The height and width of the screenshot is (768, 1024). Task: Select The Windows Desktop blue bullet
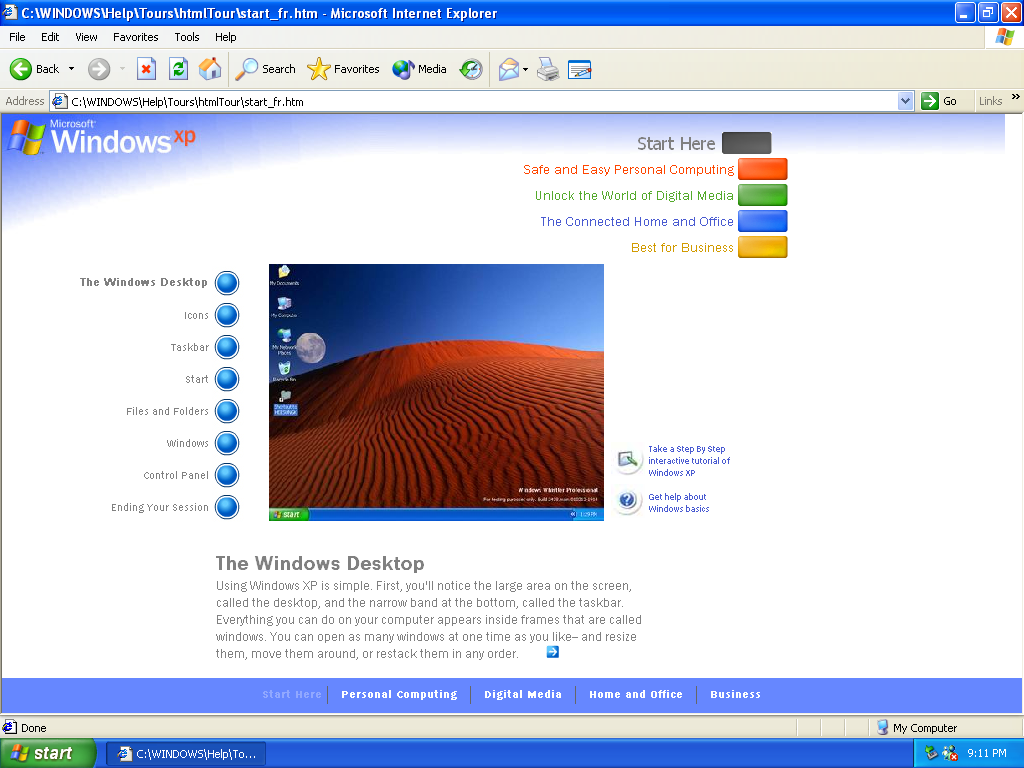[x=227, y=283]
